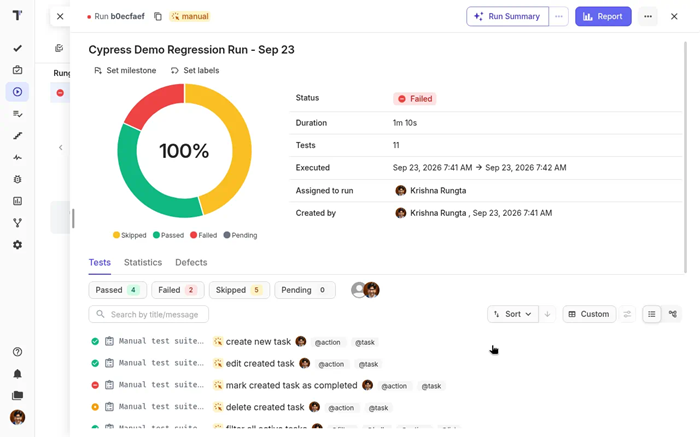Click @action tag on create new task
Image resolution: width=700 pixels, height=437 pixels.
(328, 342)
